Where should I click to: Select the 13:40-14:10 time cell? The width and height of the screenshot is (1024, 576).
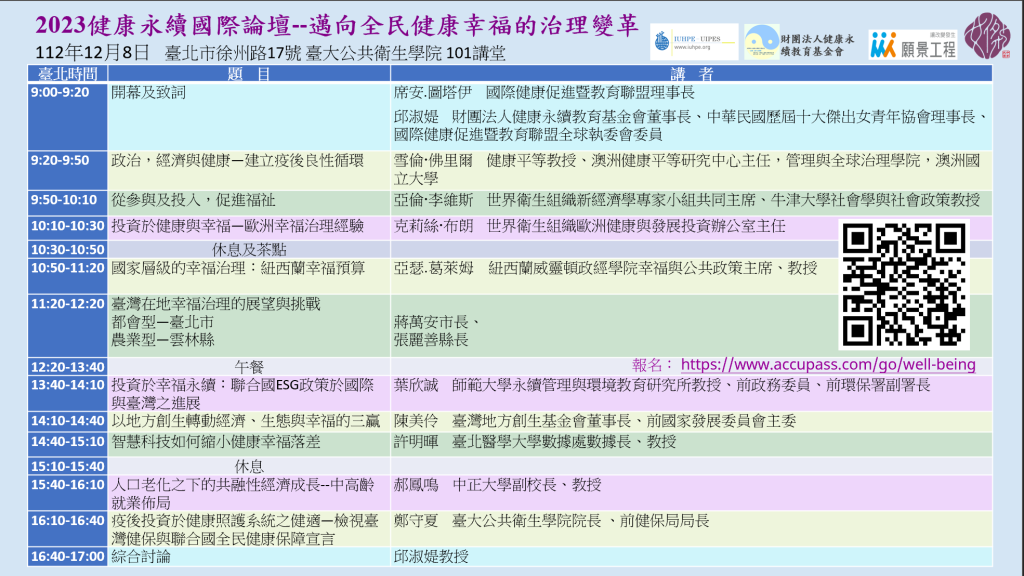[x=67, y=393]
